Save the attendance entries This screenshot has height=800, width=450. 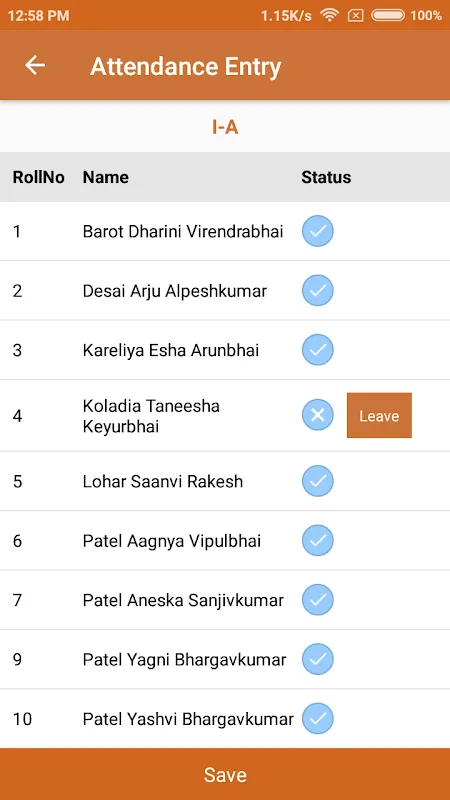click(x=225, y=774)
